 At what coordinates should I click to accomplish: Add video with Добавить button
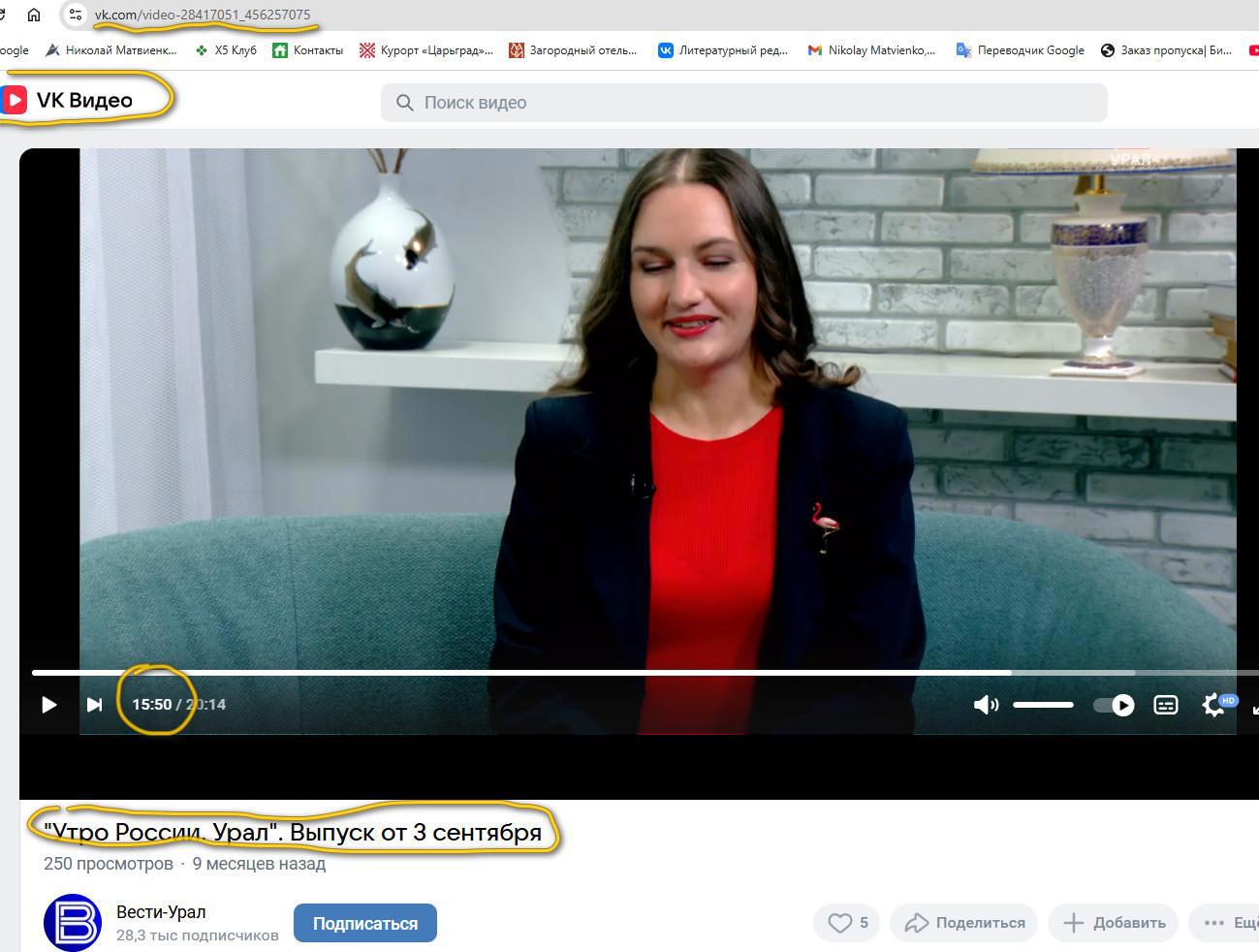tap(1114, 923)
